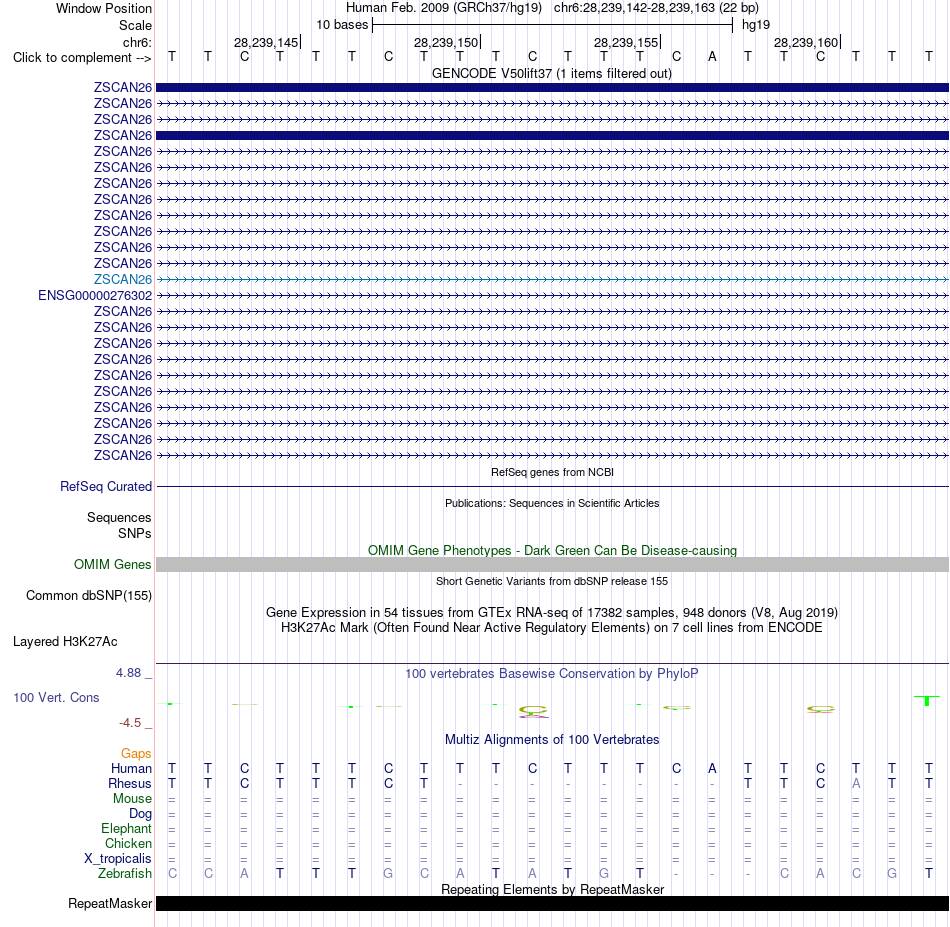The image size is (950, 927).
Task: Open the ENSG00000276302 transcript label
Action: pyautogui.click(x=95, y=296)
